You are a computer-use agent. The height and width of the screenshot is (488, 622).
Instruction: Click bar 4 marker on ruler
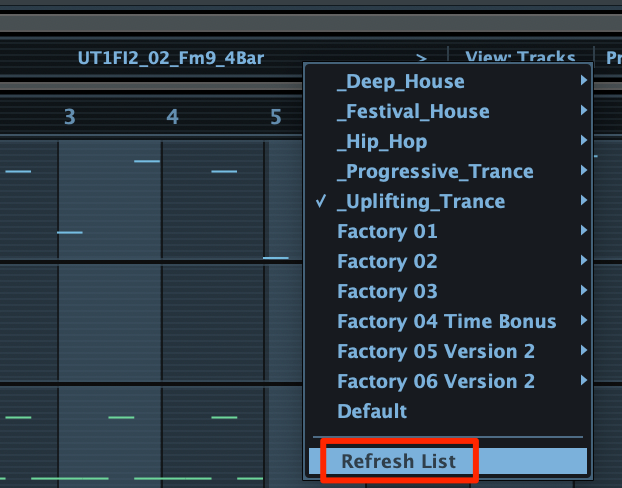[x=172, y=117]
